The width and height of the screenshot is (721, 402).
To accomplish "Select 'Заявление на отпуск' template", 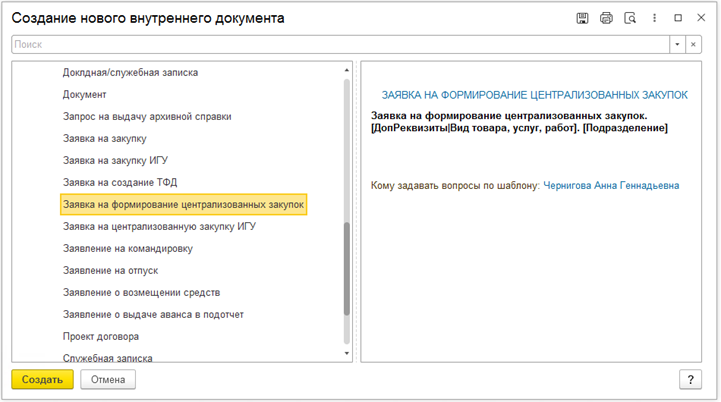I will [110, 271].
